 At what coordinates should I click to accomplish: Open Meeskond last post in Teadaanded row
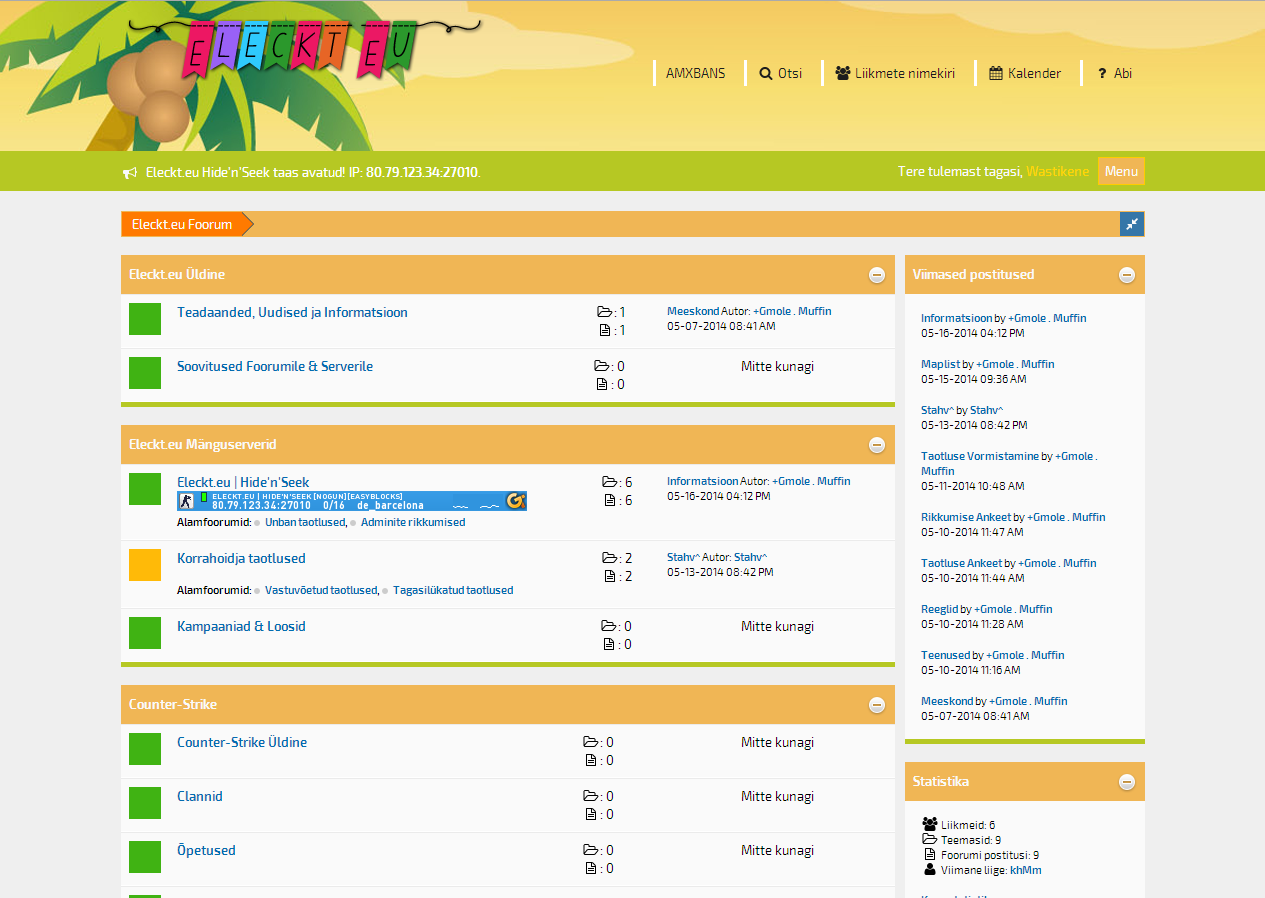coord(693,311)
